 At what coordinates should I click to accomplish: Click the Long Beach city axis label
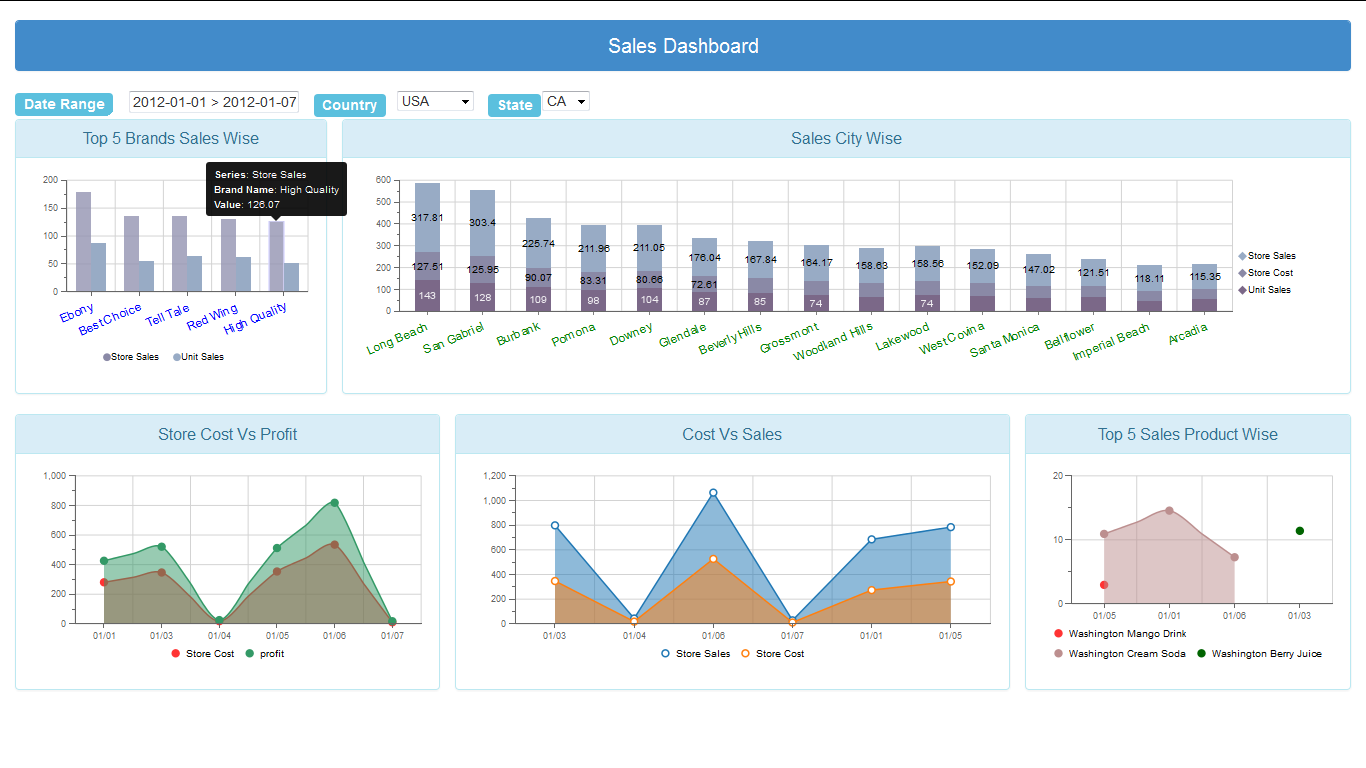pos(397,339)
